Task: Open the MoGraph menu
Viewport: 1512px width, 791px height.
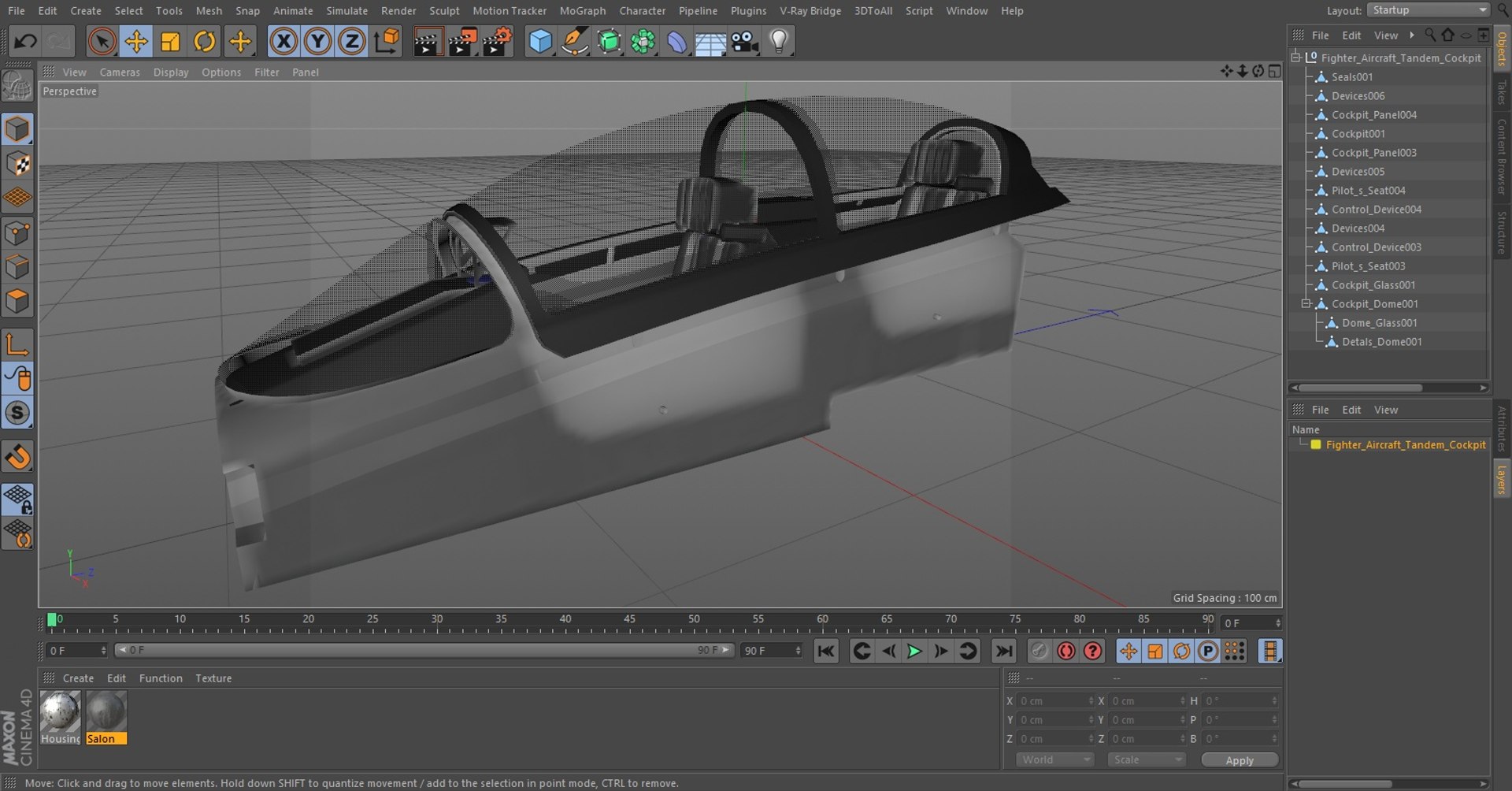Action: coord(582,11)
